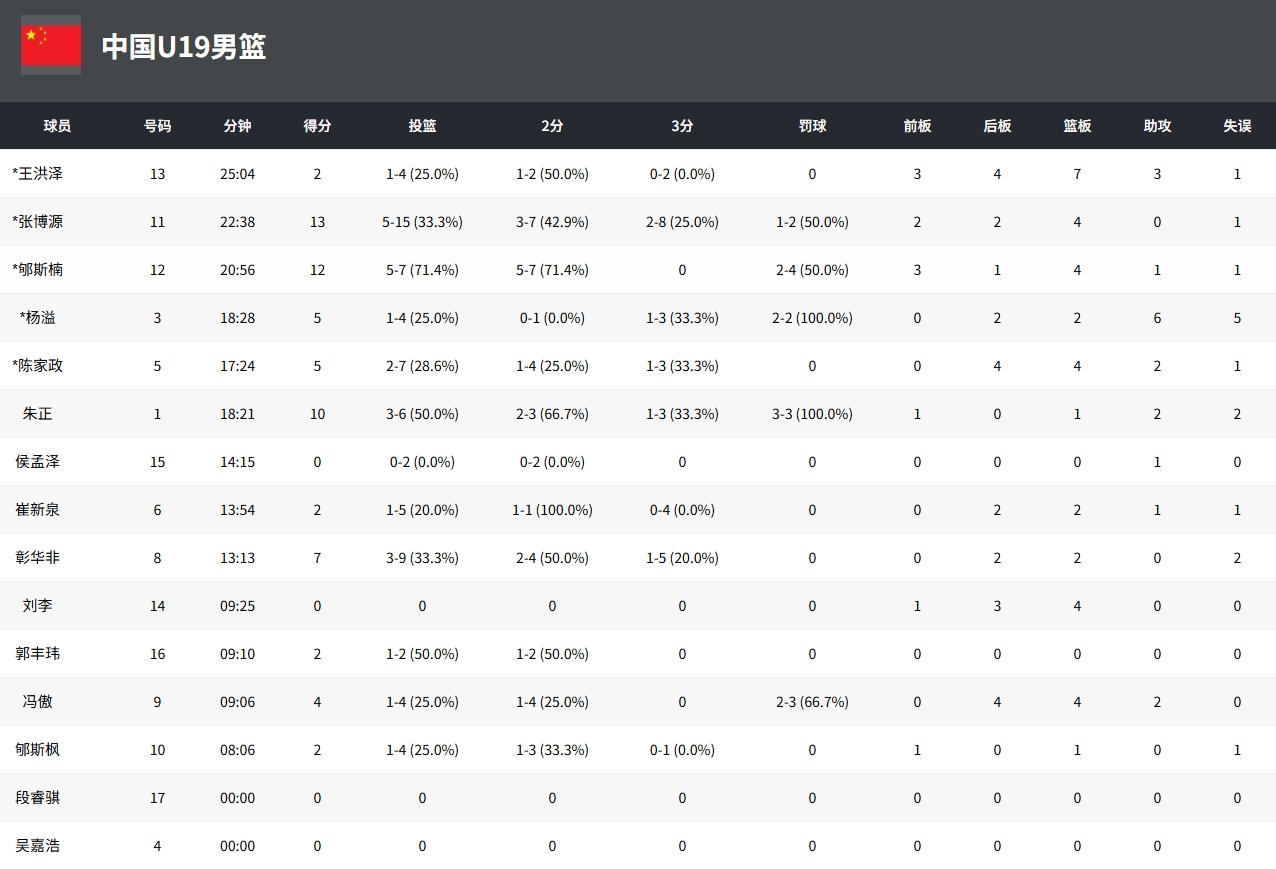Screen dimensions: 1276x869
Task: Select the 投篮 column header
Action: (x=422, y=126)
